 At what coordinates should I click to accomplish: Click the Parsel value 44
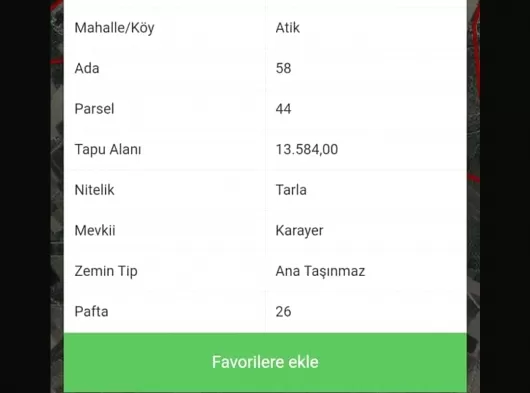283,109
